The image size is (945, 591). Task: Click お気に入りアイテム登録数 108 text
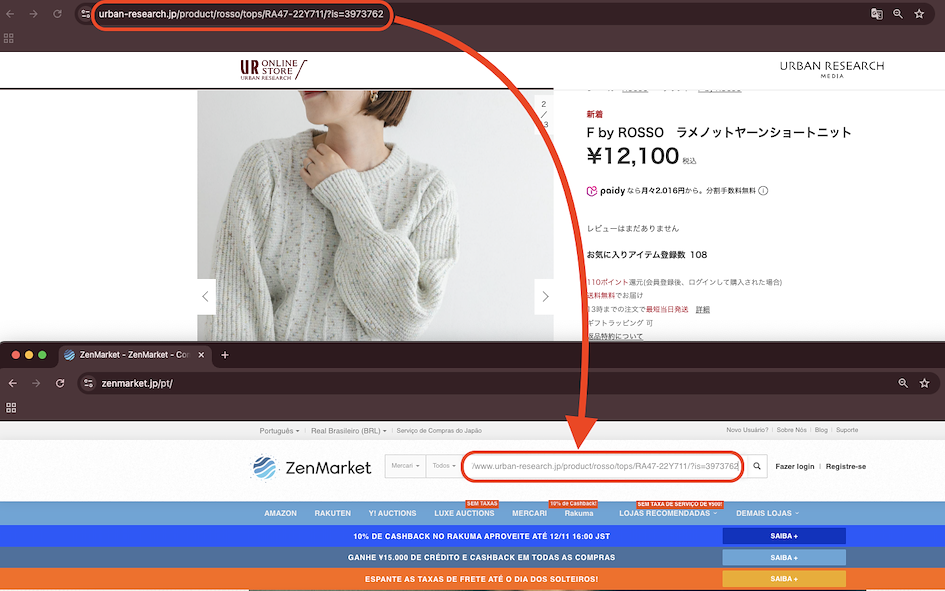[x=647, y=255]
